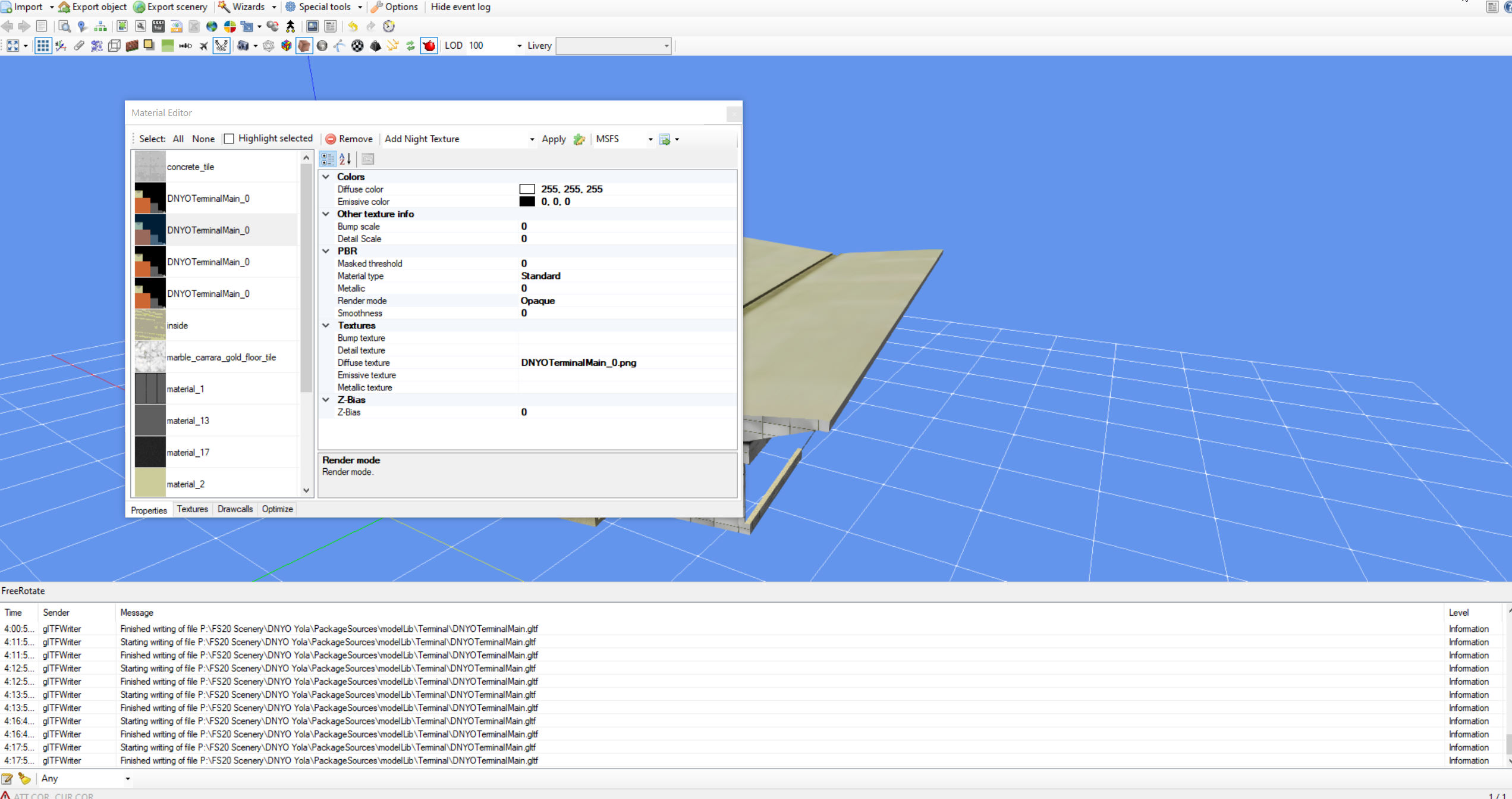Open the MSFS material template dropdown

[x=650, y=139]
